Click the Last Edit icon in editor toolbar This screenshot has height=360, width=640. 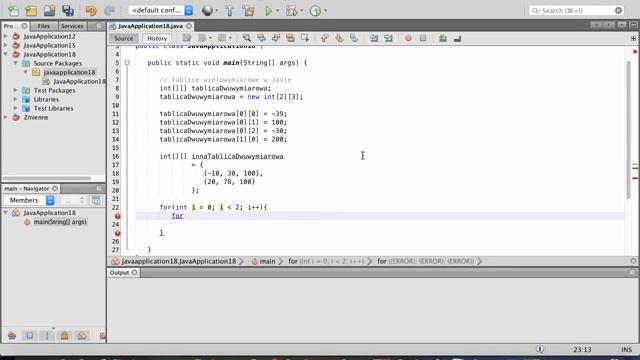pyautogui.click(x=187, y=38)
